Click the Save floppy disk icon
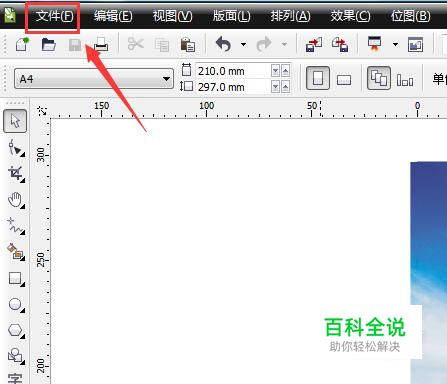Image resolution: width=447 pixels, height=384 pixels. tap(75, 45)
